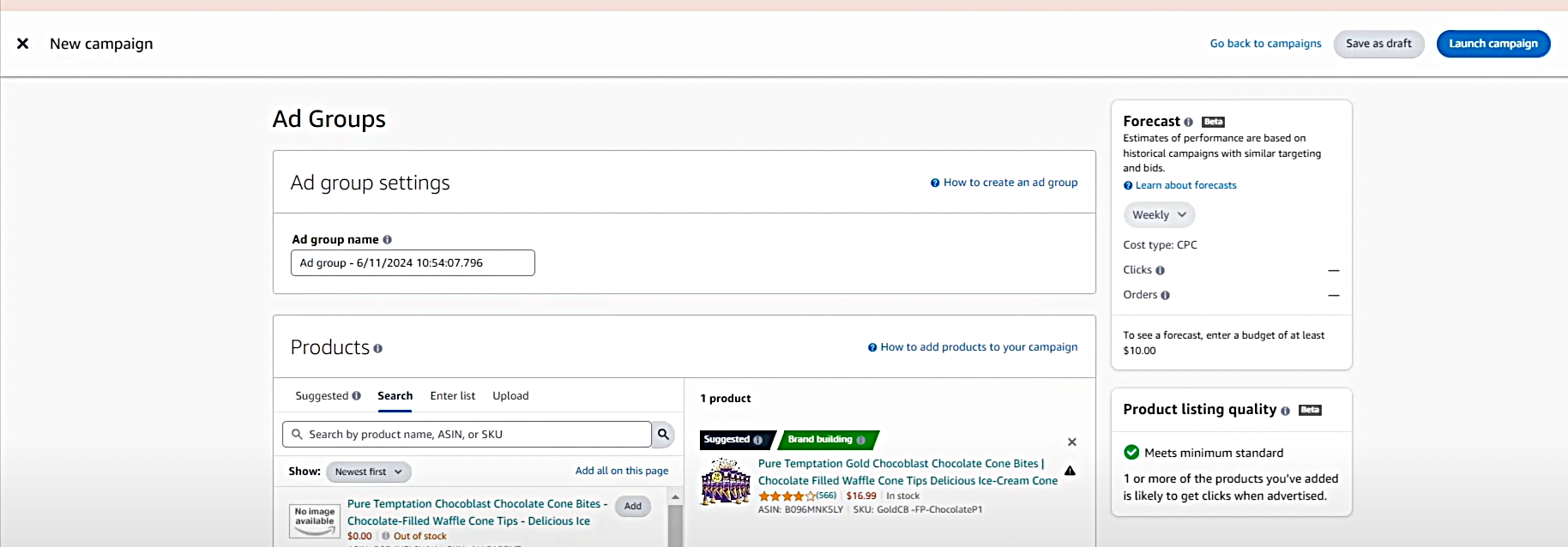Screen dimensions: 1568x547
Task: Open the Newest first sort dropdown
Action: click(x=369, y=472)
